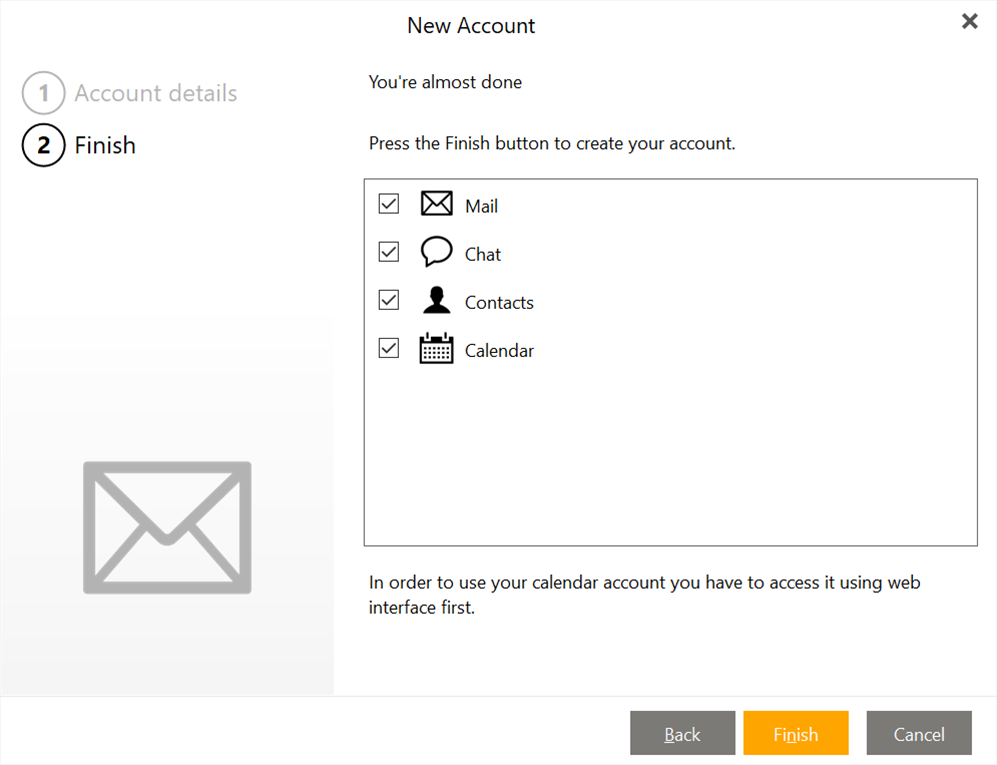Click the Back button
Screen dimensions: 997x765
click(682, 733)
